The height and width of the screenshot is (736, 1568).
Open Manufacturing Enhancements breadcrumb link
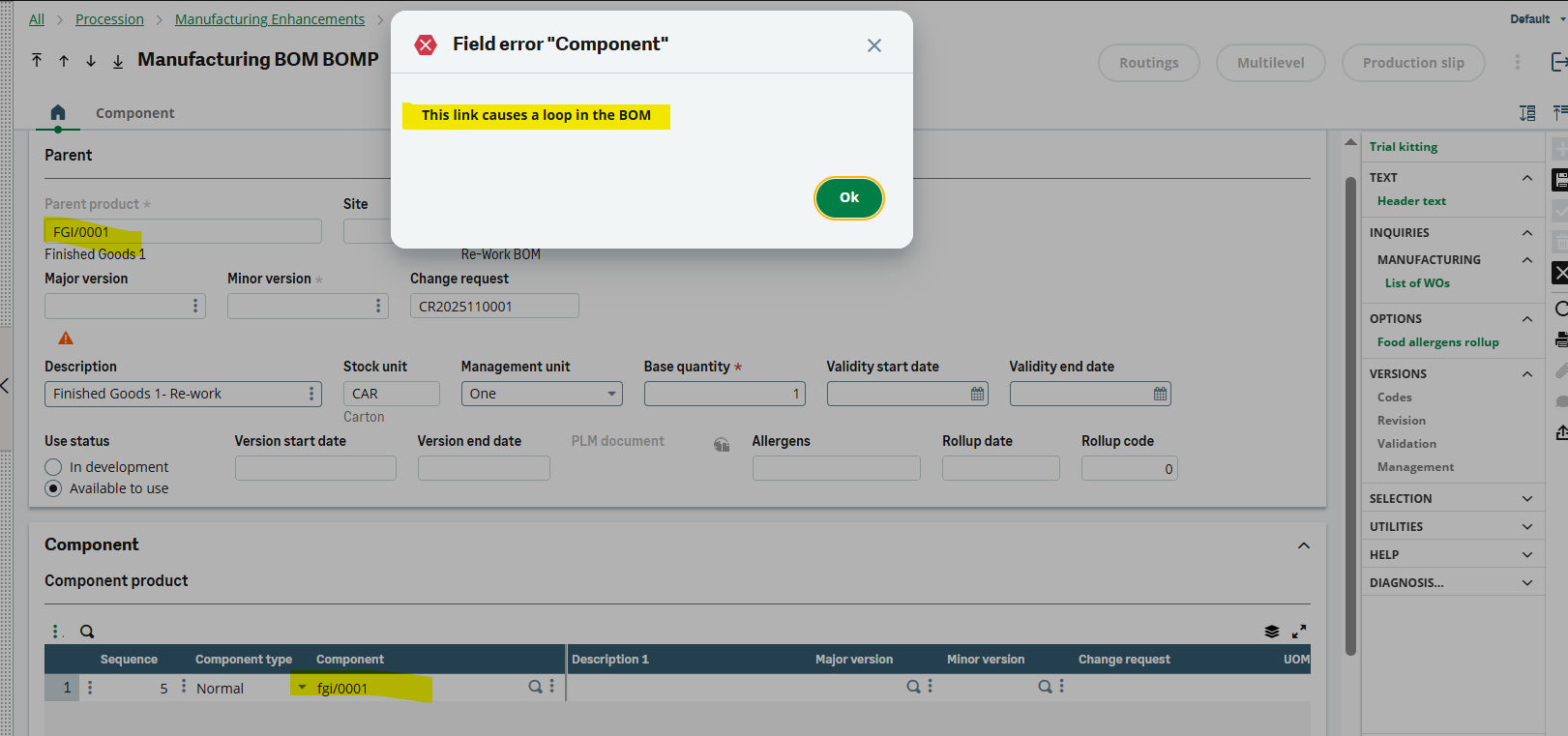pos(270,19)
